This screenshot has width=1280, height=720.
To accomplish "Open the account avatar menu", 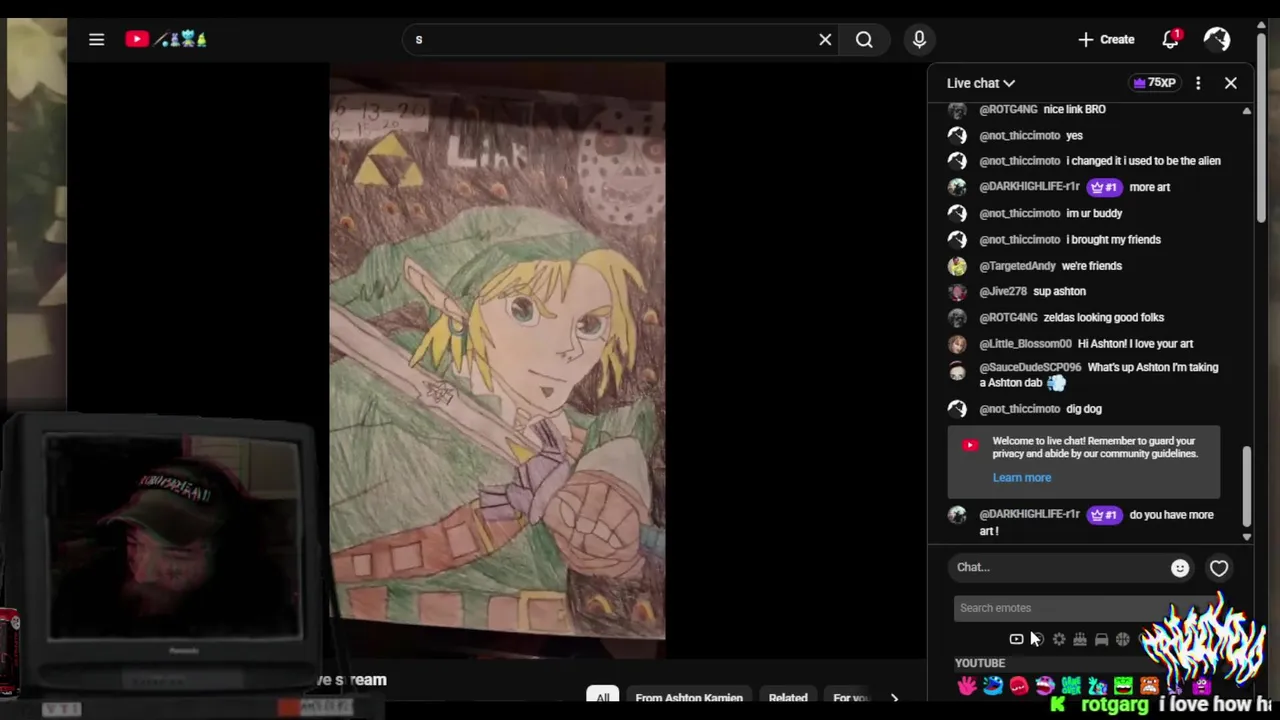I will pos(1217,40).
